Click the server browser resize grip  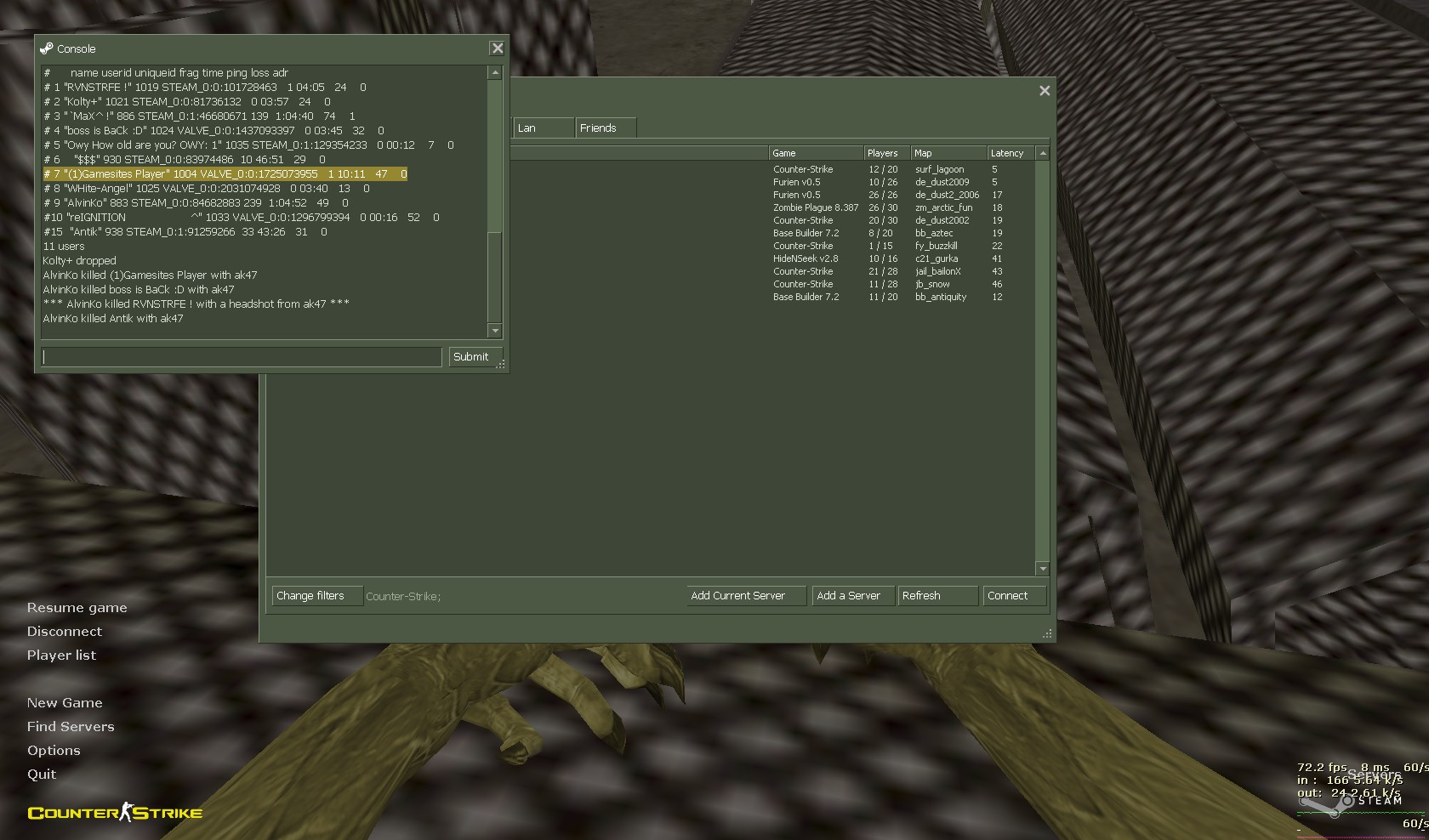tap(1047, 633)
